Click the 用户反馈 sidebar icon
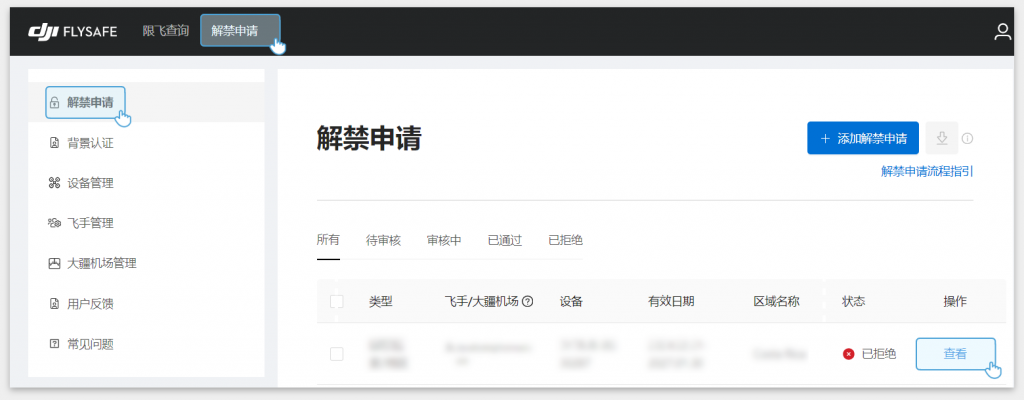Image resolution: width=1024 pixels, height=400 pixels. (x=55, y=304)
